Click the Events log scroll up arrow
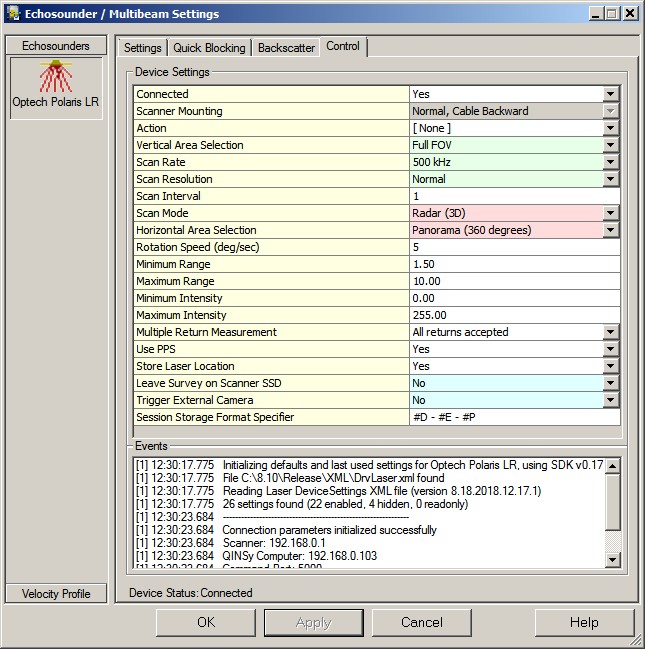Screen dimensions: 645x649 click(612, 466)
